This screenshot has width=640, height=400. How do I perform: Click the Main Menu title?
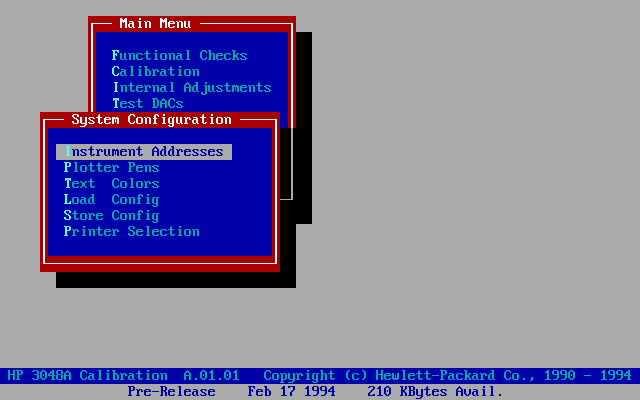(156, 24)
